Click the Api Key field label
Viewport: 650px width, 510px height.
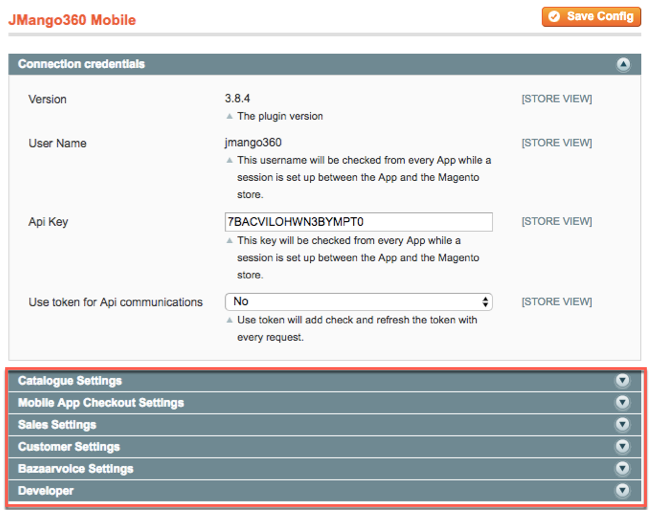click(x=48, y=222)
